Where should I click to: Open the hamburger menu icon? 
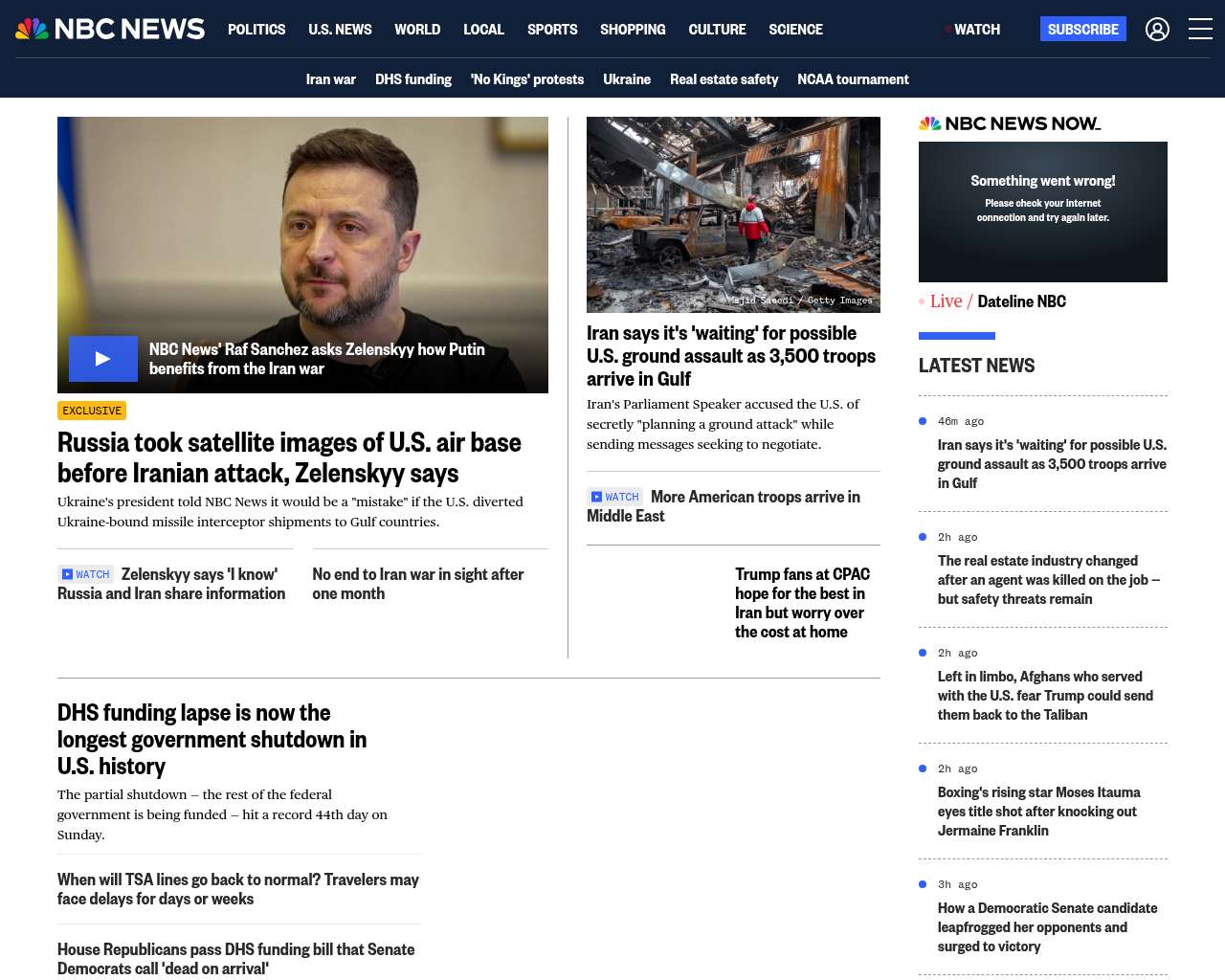click(x=1200, y=30)
